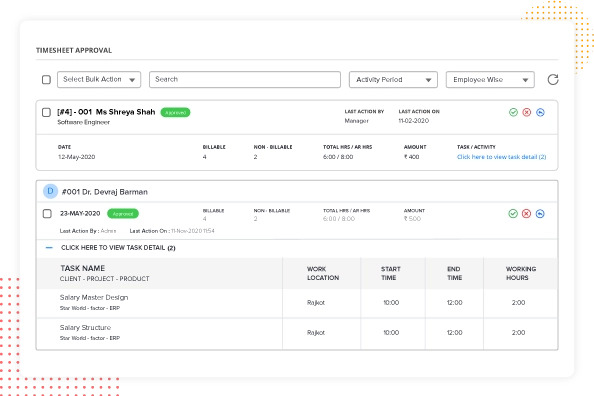Viewport: 594px width, 396px height.
Task: Click the 'Salary Master Design' task row
Action: (297, 303)
